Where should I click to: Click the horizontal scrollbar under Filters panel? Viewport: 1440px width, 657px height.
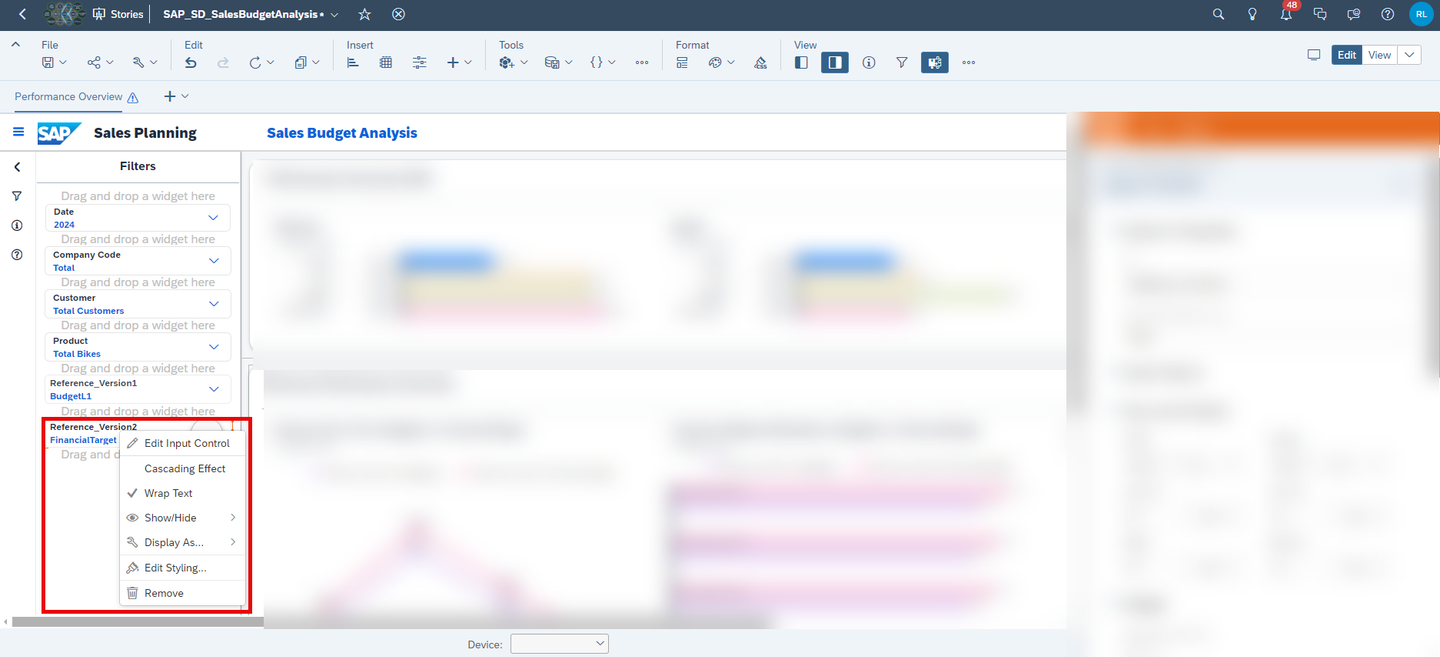pos(138,622)
